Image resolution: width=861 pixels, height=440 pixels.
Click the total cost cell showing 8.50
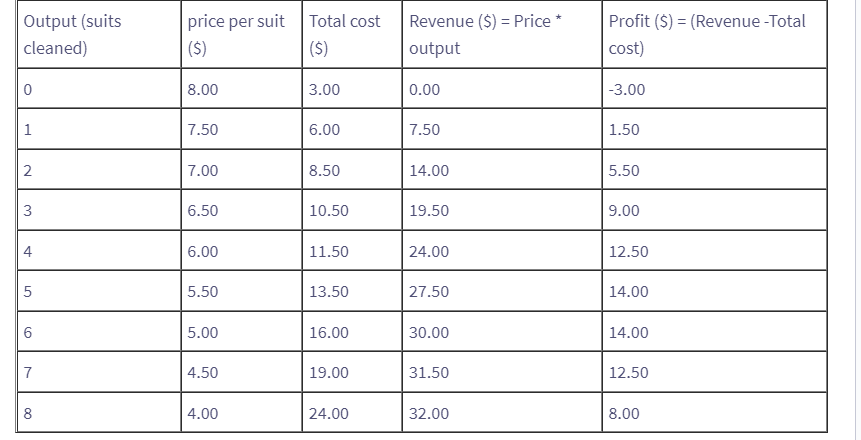point(350,171)
